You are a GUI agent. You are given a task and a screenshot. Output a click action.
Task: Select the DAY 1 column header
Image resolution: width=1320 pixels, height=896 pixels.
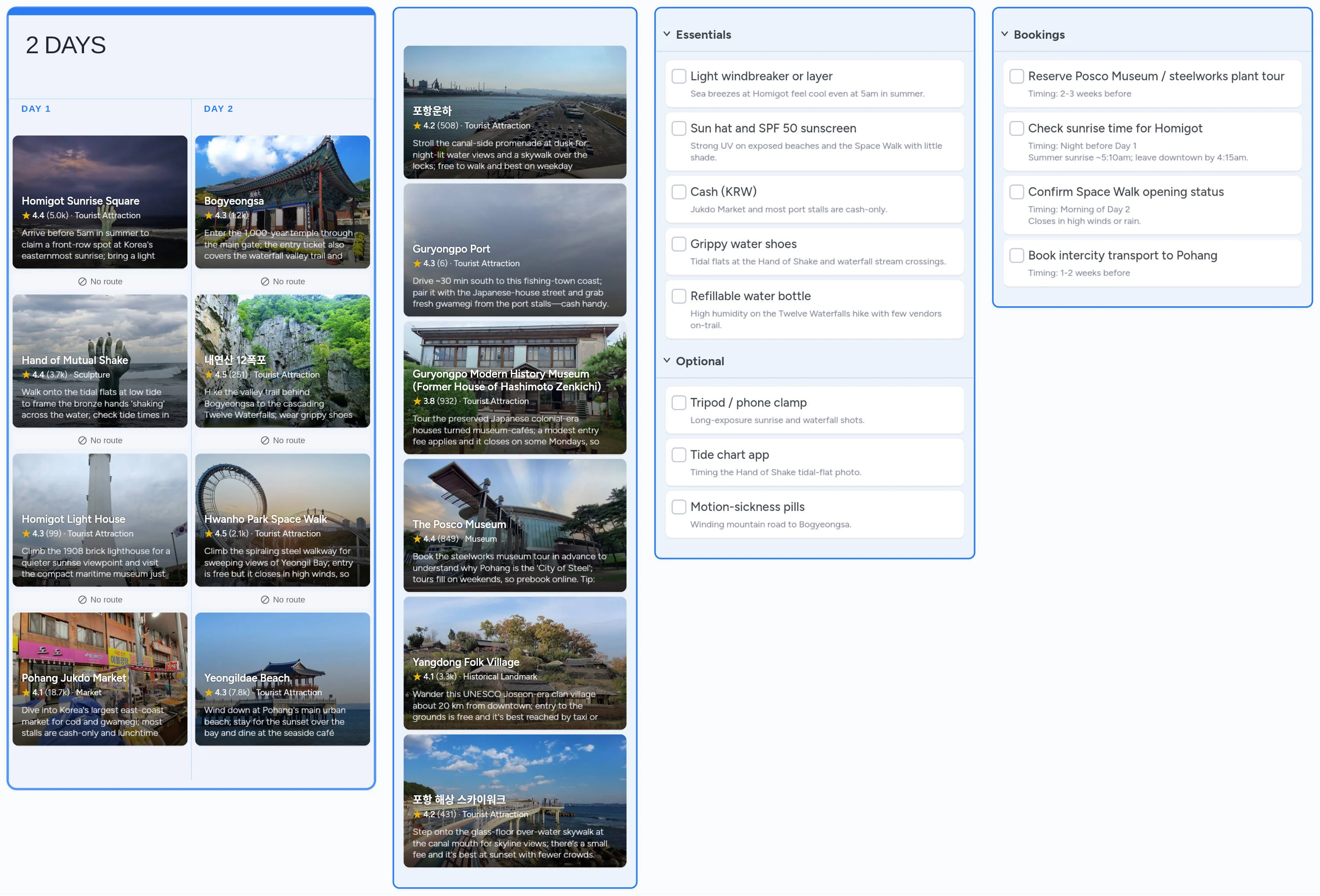pyautogui.click(x=36, y=109)
